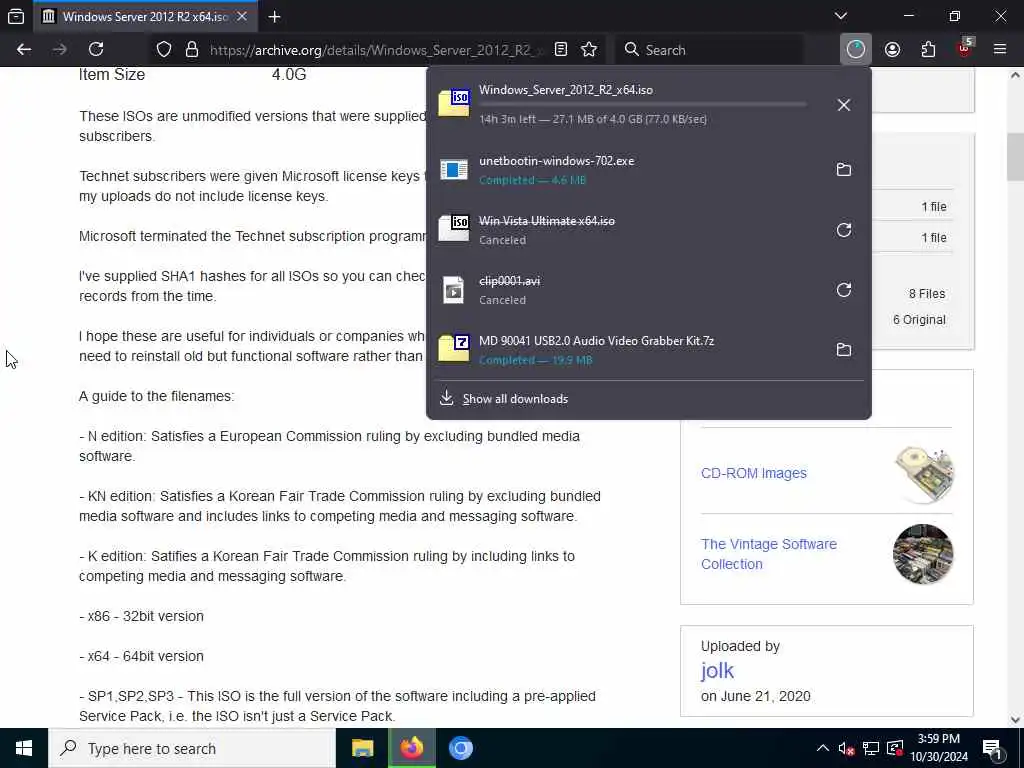Click the '8 Files' count
The image size is (1024, 768).
pos(927,293)
